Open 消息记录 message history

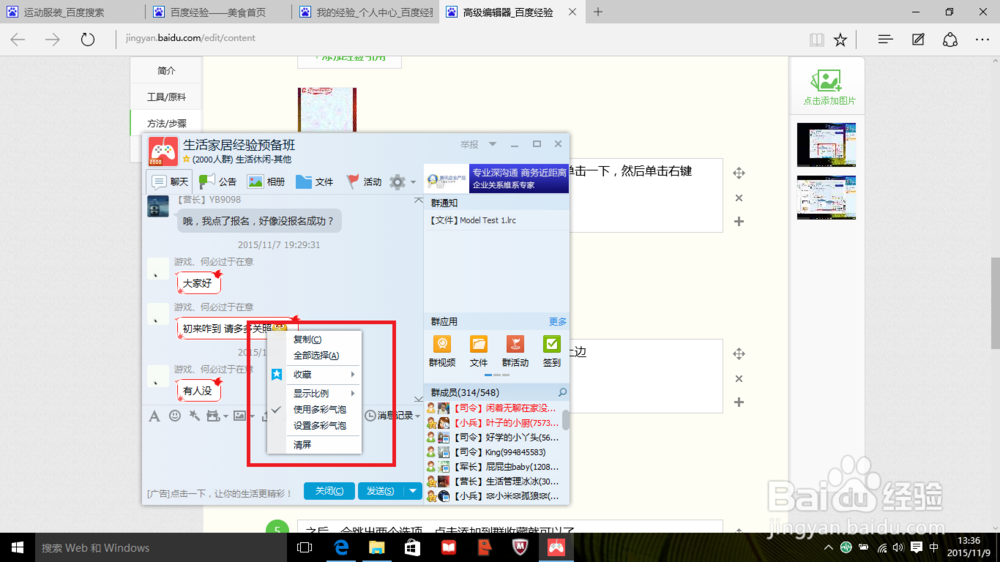[x=392, y=416]
